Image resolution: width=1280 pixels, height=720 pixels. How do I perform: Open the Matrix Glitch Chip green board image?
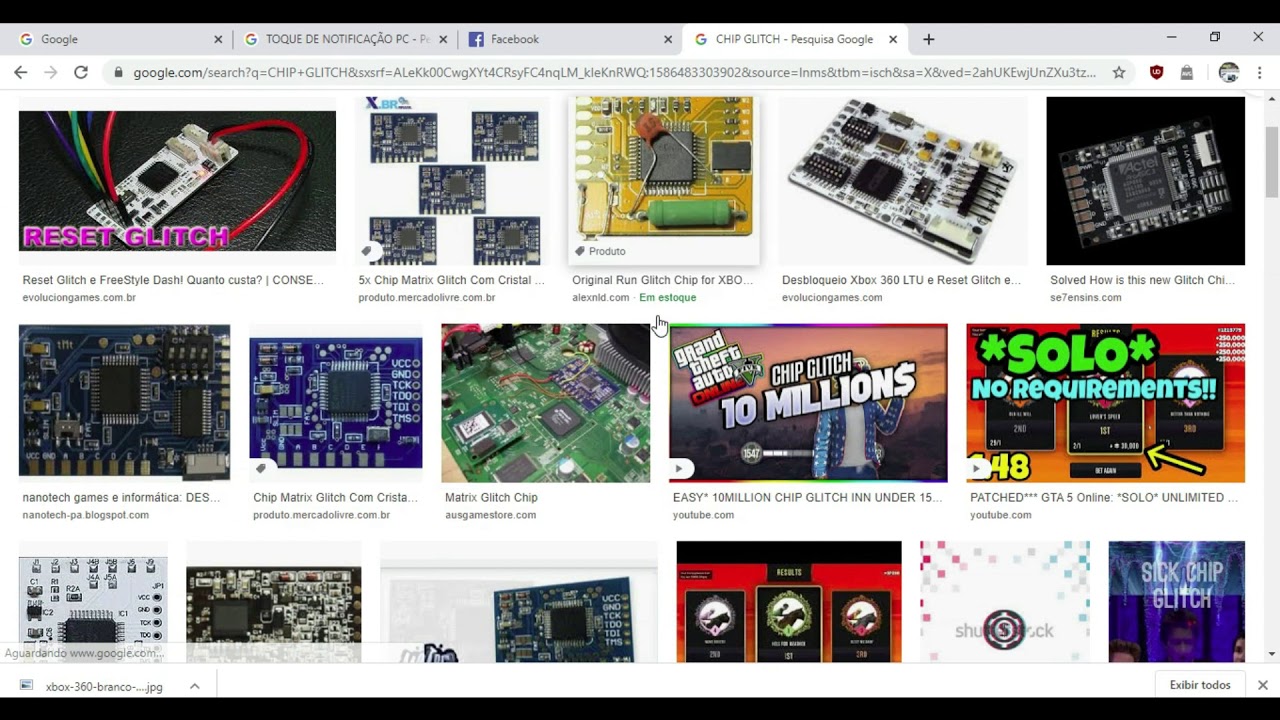click(x=546, y=403)
